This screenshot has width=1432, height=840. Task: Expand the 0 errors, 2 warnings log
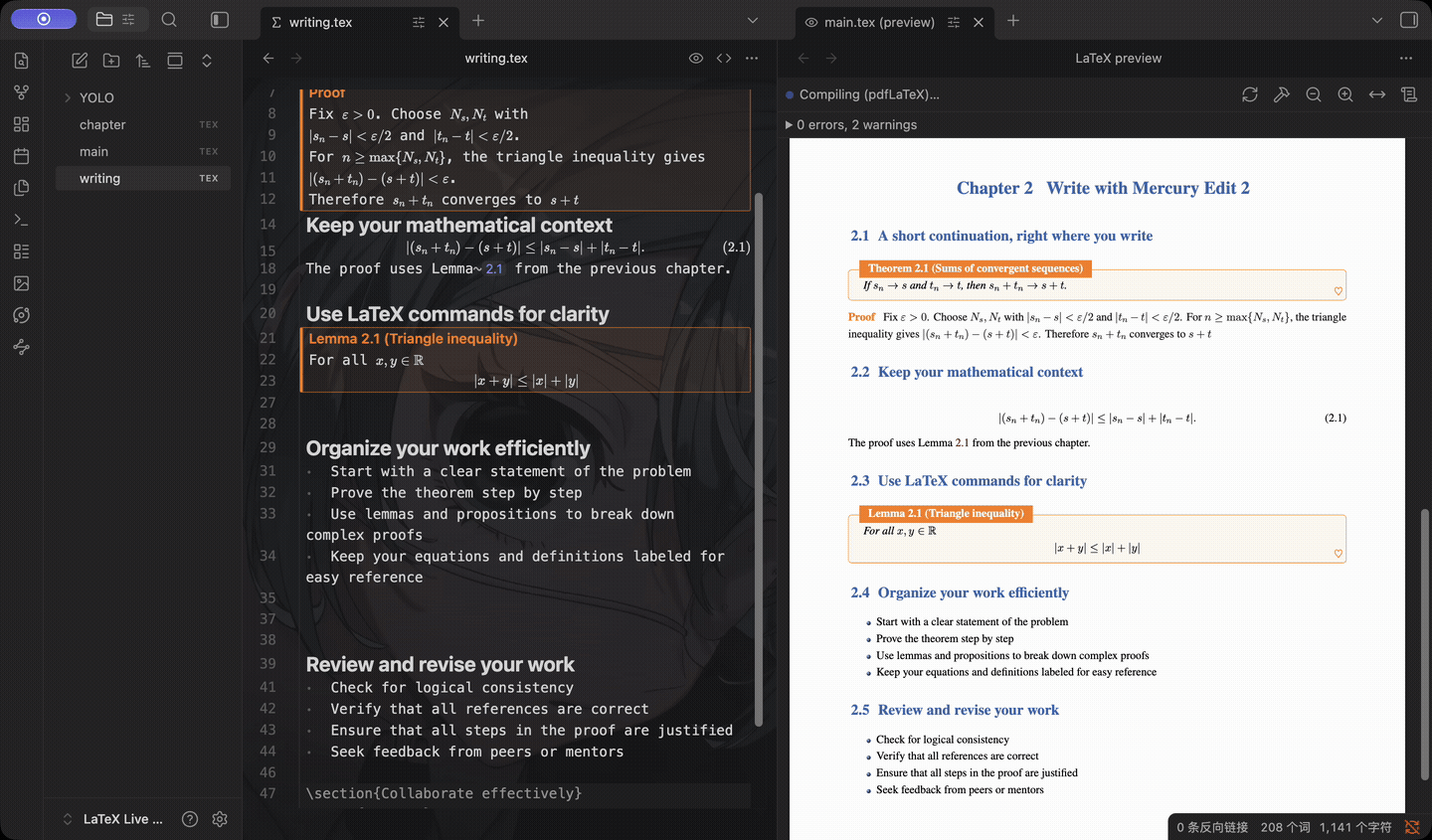click(851, 125)
